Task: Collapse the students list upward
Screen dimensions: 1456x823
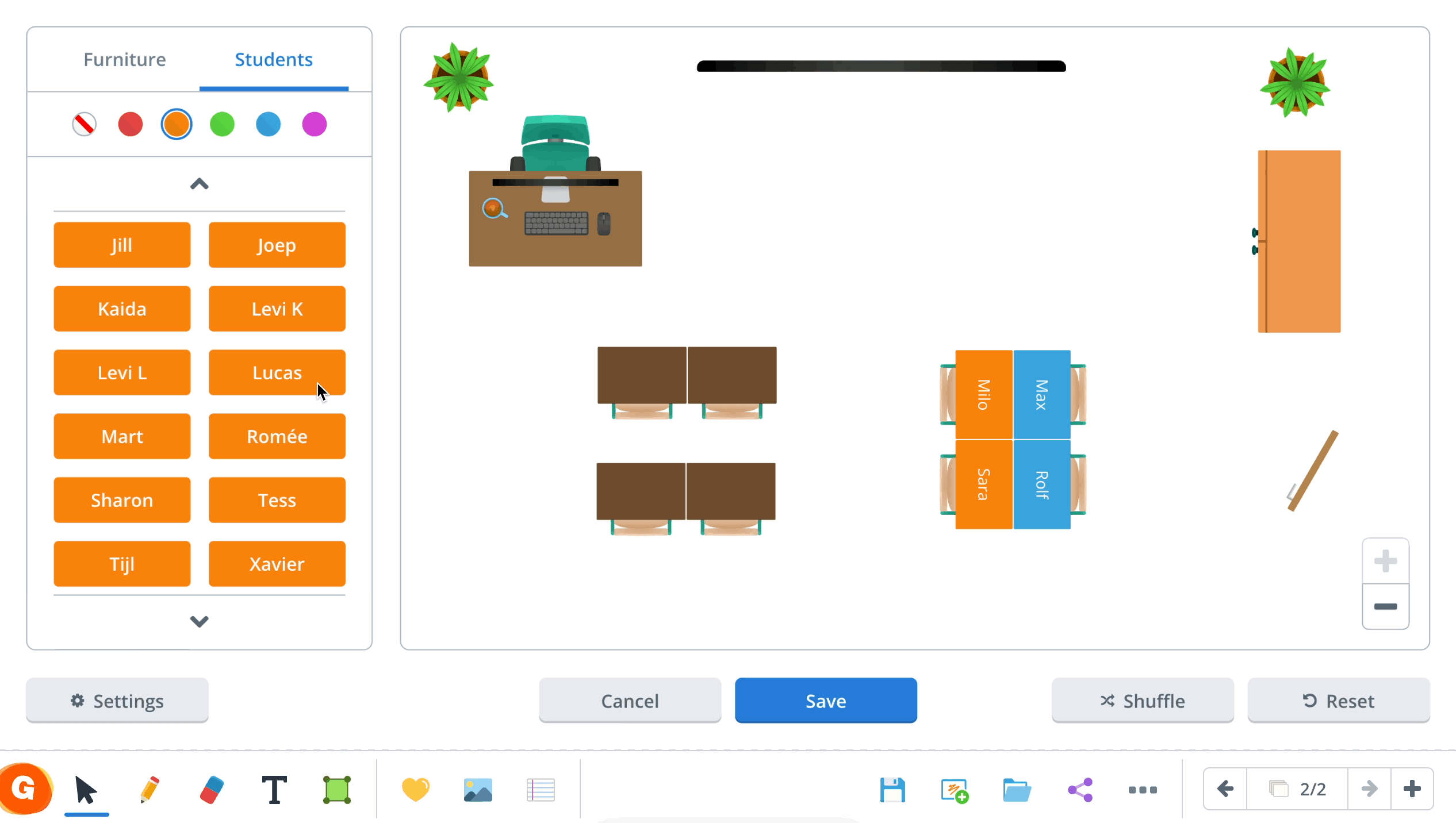Action: (199, 183)
